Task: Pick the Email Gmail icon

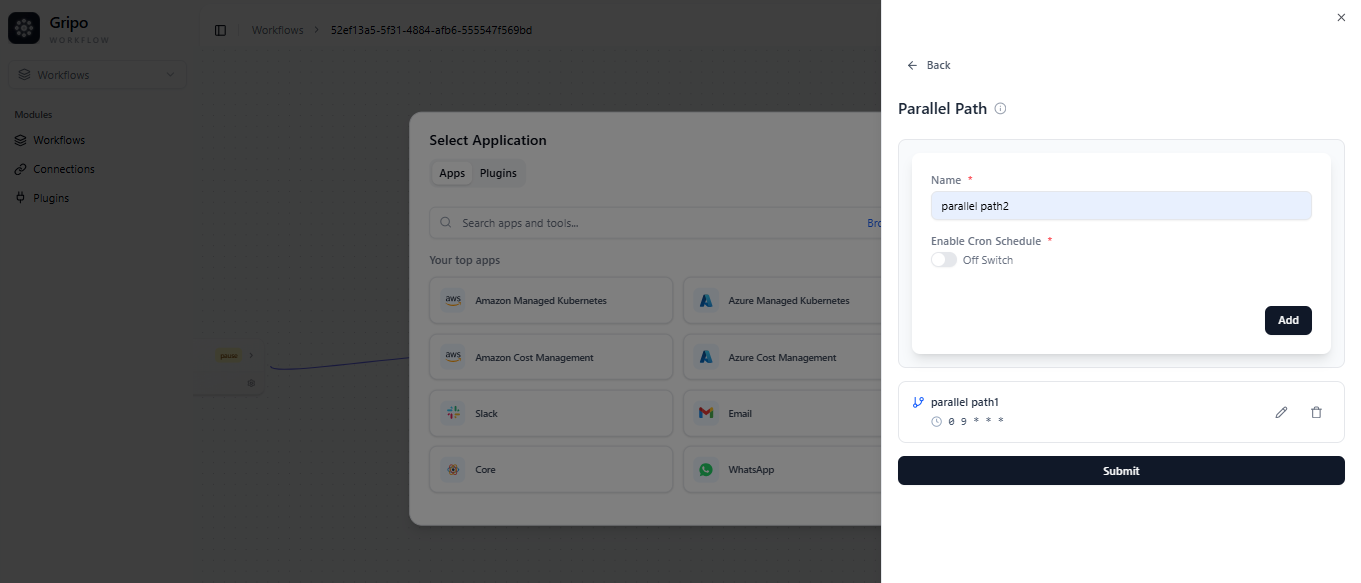Action: pyautogui.click(x=706, y=413)
